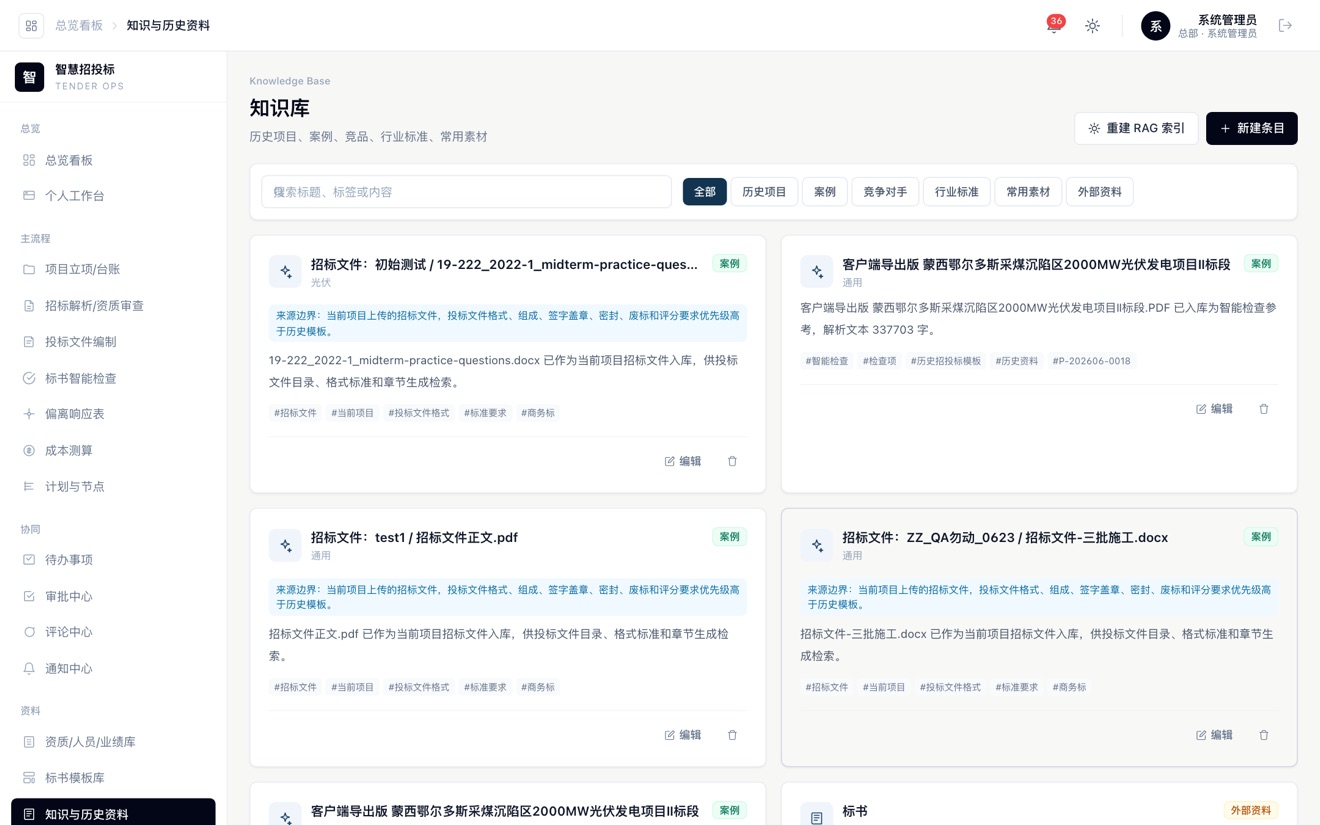The height and width of the screenshot is (825, 1320).
Task: Go to 标书智能检查
Action: point(113,378)
